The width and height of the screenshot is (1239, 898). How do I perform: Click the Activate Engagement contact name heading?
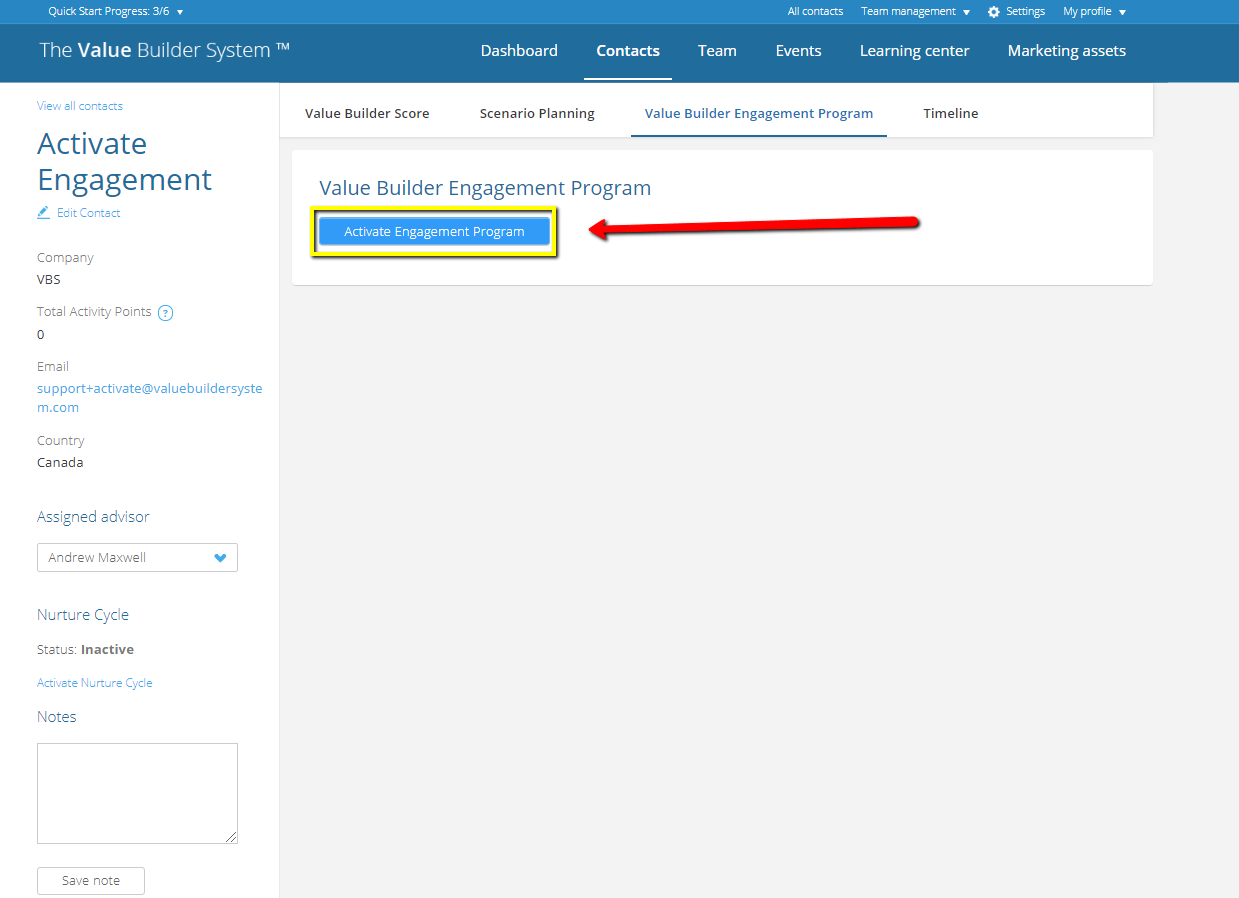(x=125, y=161)
